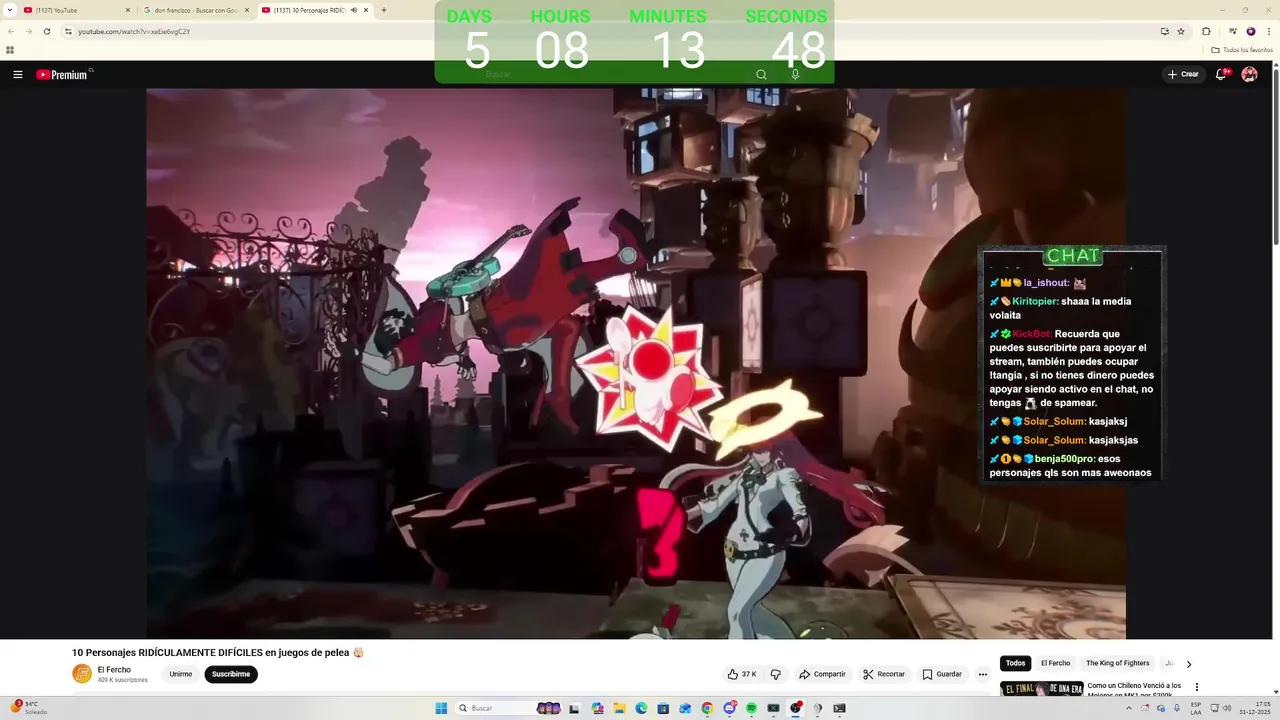
Task: Select The King of Fighters chip
Action: tap(1118, 663)
